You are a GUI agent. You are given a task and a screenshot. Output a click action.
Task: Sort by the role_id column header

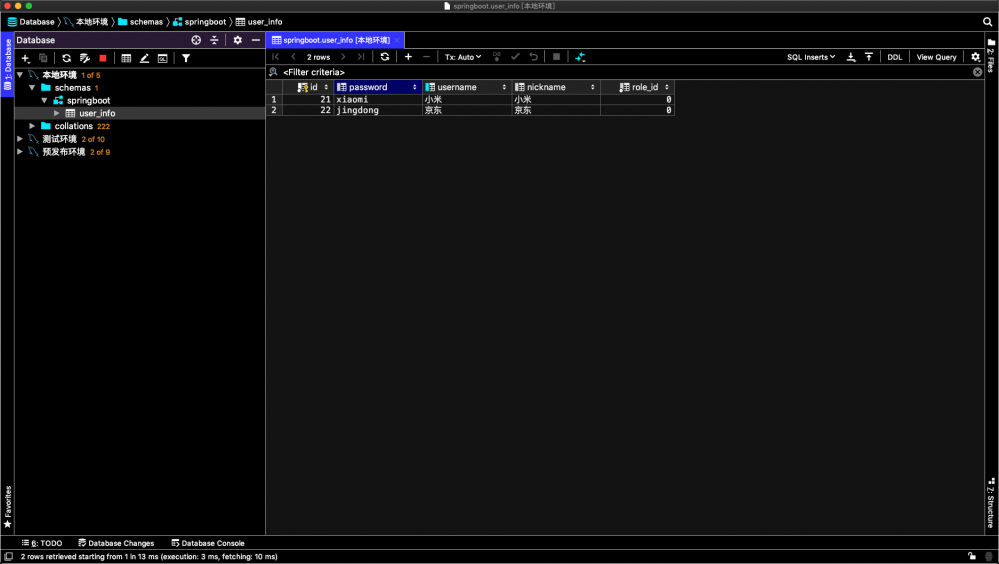point(637,87)
